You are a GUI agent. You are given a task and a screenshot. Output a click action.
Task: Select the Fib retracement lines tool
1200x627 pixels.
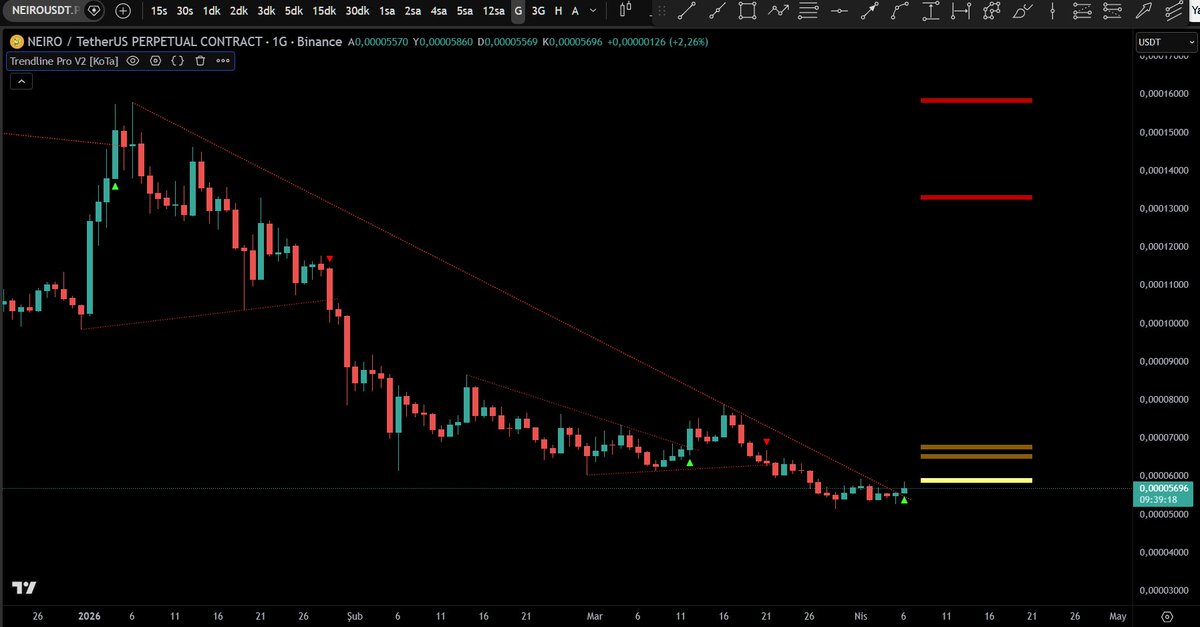click(x=808, y=10)
